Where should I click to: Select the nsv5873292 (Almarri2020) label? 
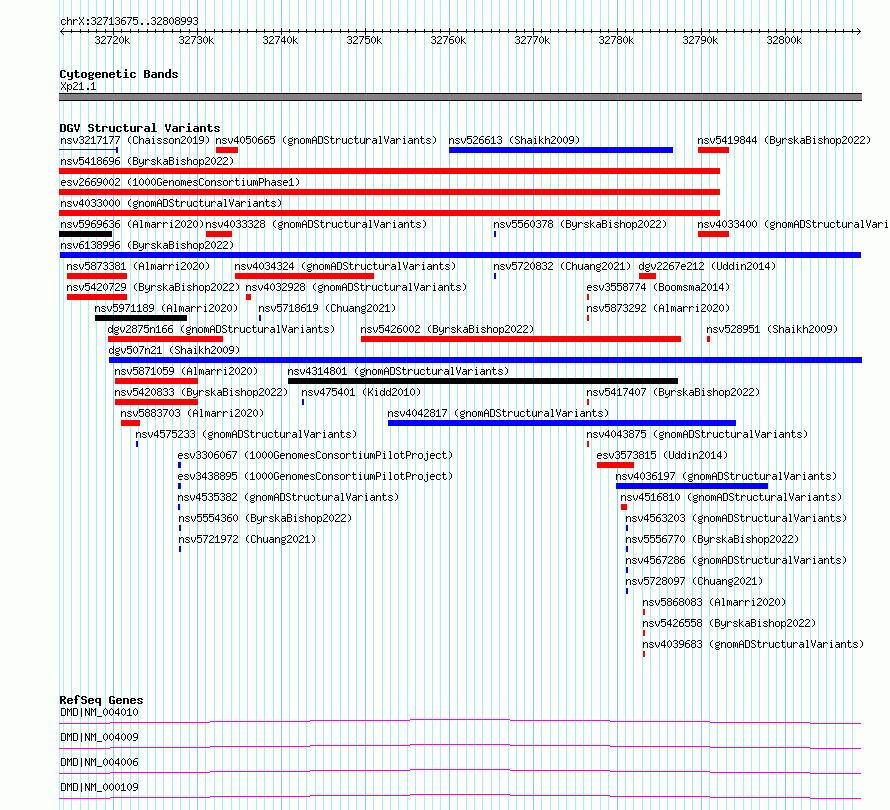tap(658, 308)
